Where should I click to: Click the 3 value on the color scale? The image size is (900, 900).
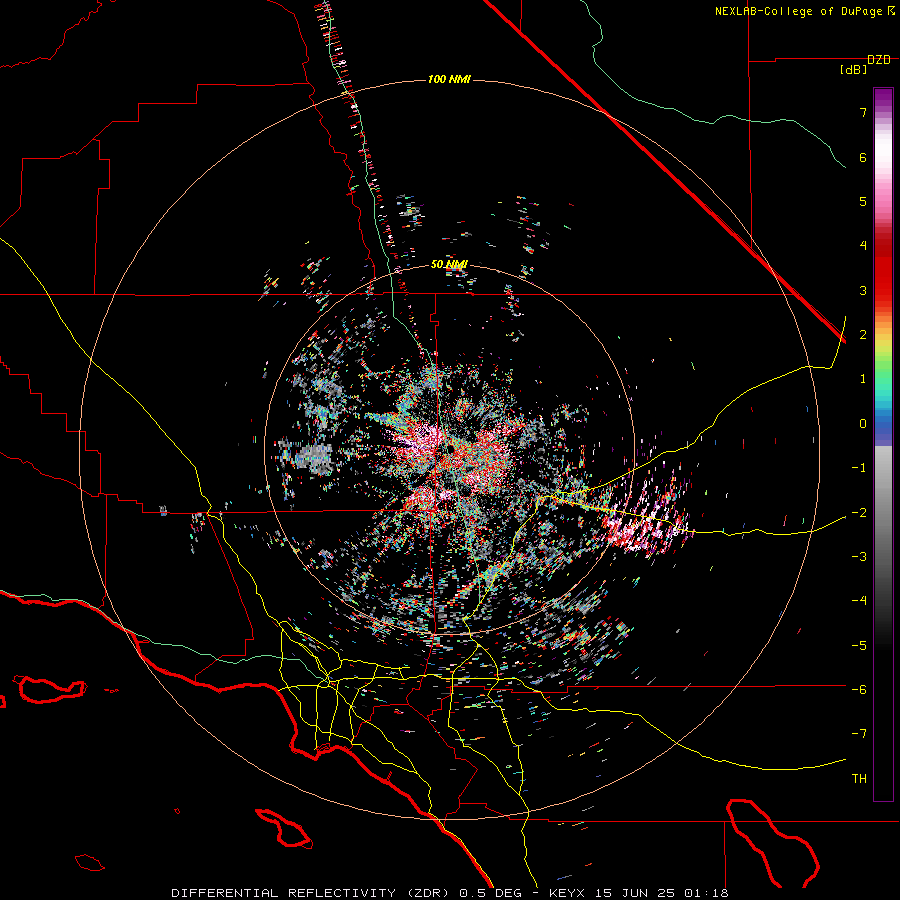[x=863, y=290]
